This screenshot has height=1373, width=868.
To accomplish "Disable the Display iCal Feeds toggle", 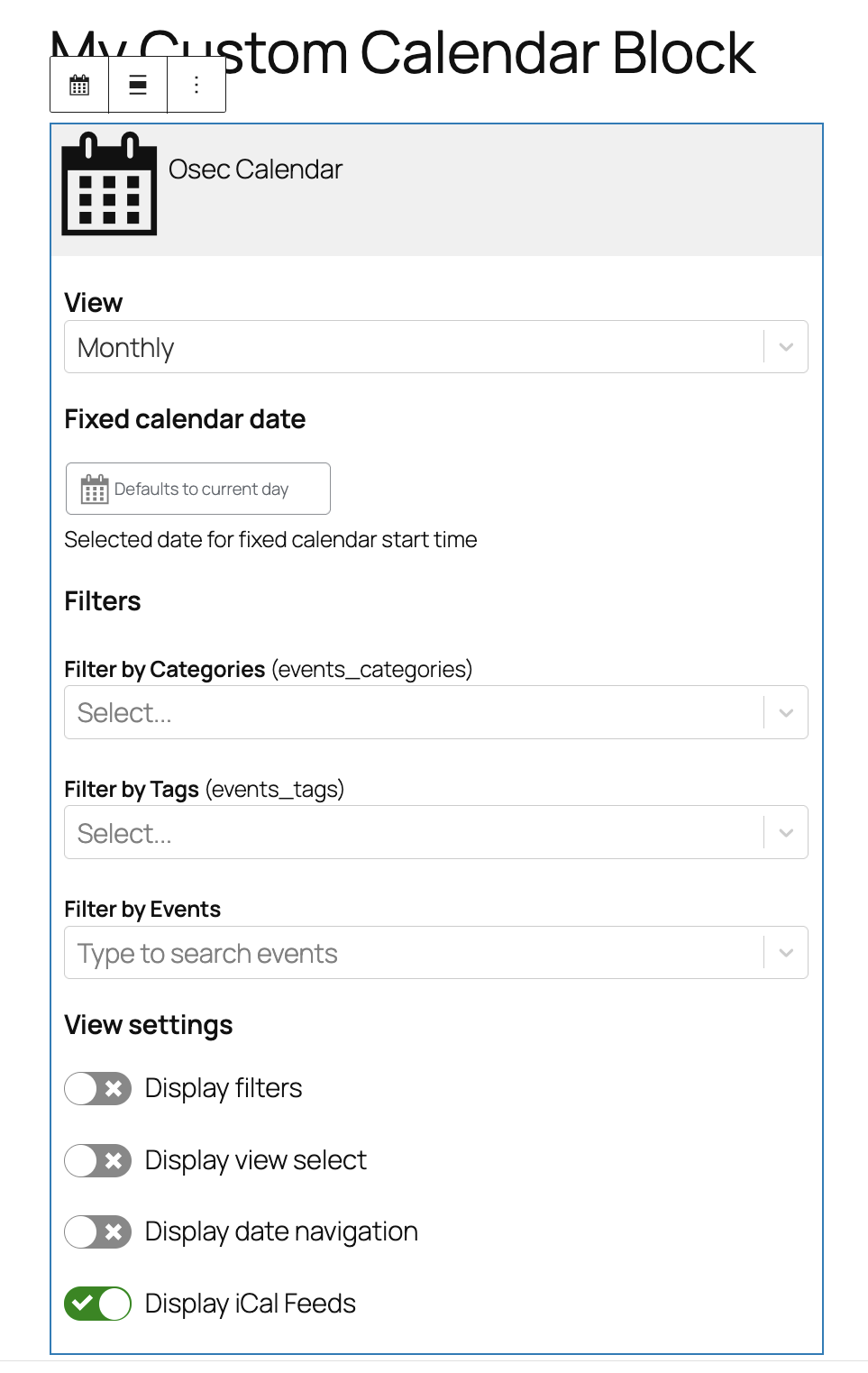I will tap(98, 1304).
